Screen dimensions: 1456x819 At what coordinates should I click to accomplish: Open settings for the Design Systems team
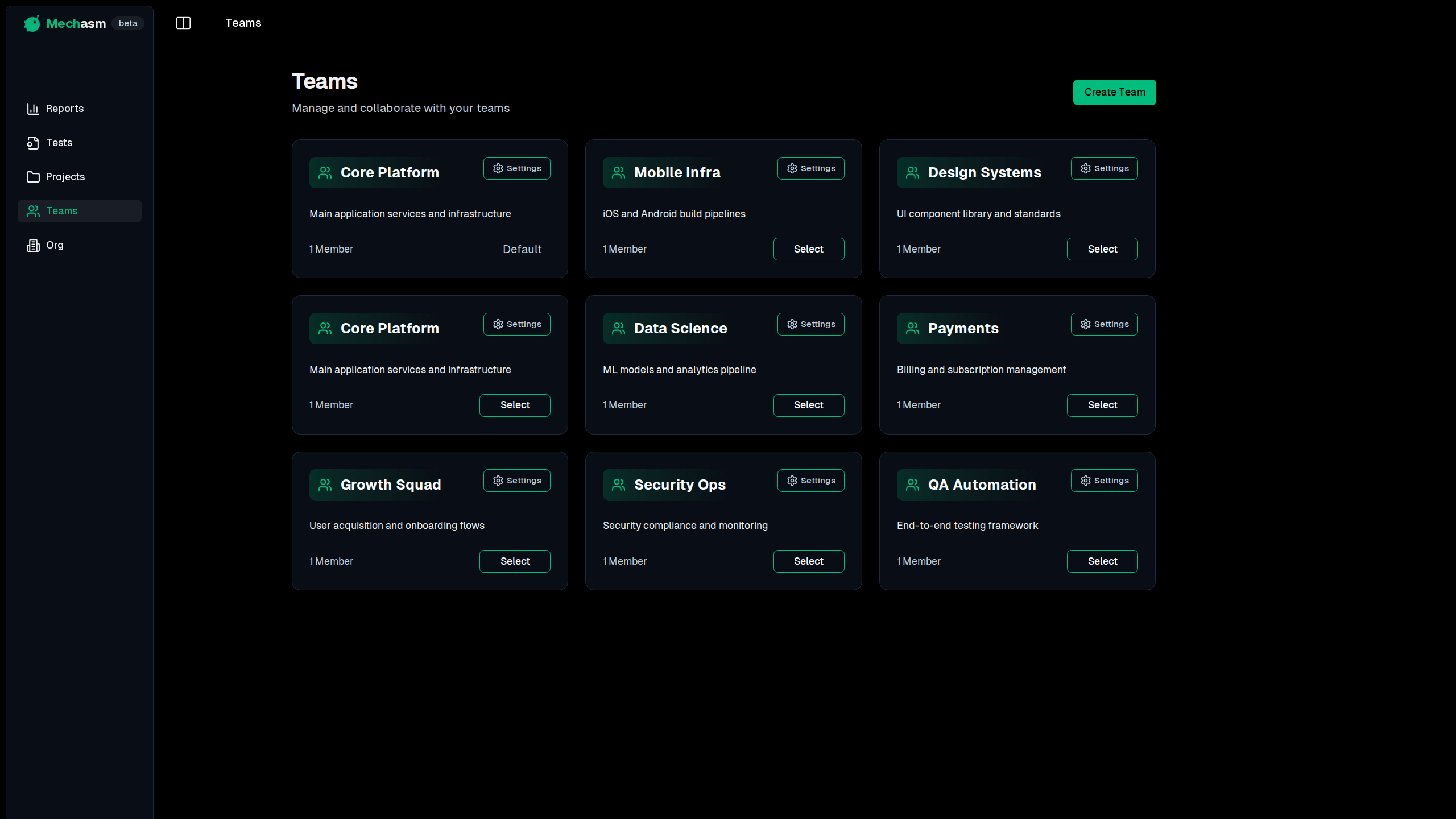[1103, 168]
